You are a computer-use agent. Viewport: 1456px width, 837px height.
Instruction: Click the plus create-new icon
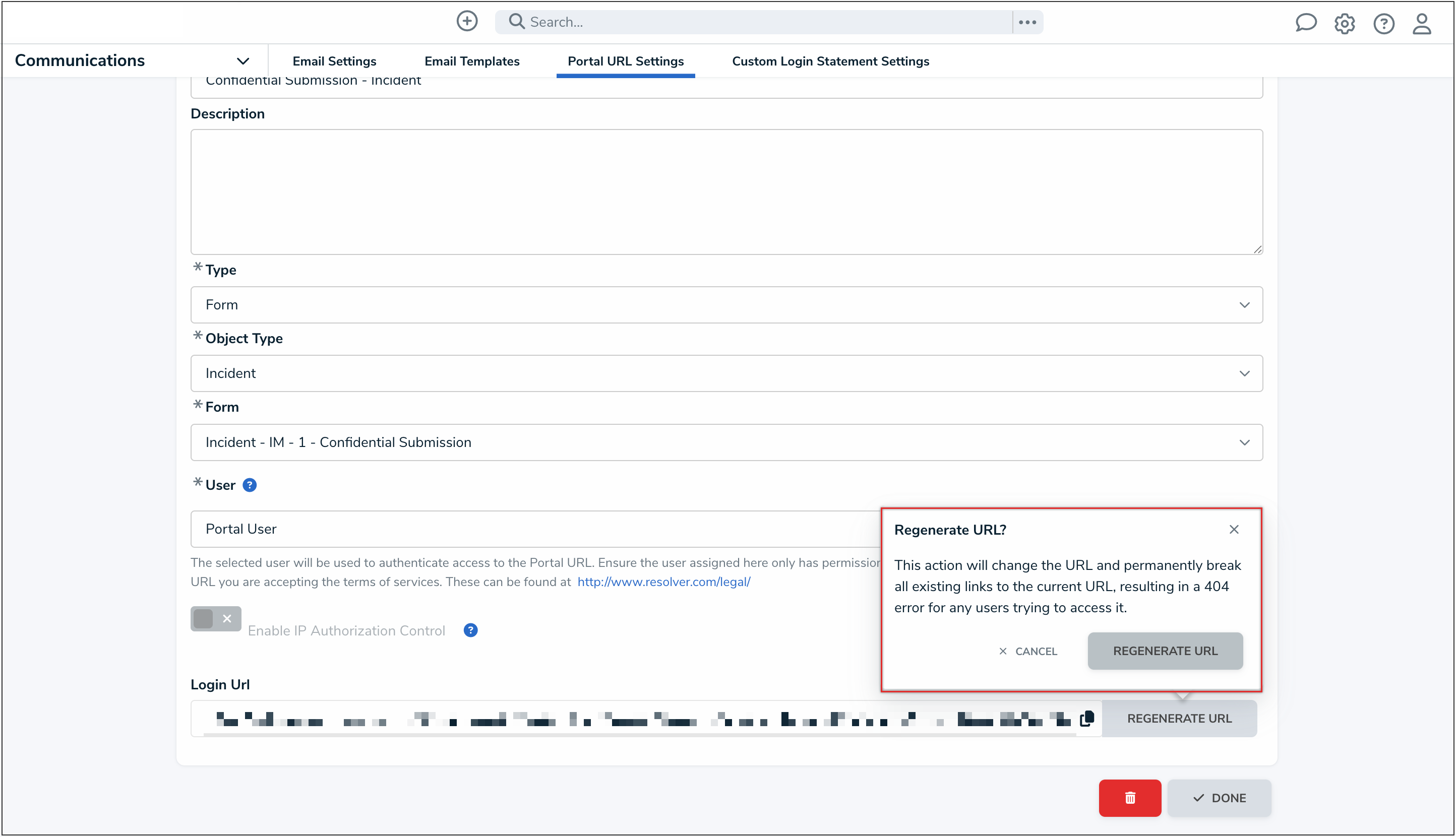pos(467,22)
